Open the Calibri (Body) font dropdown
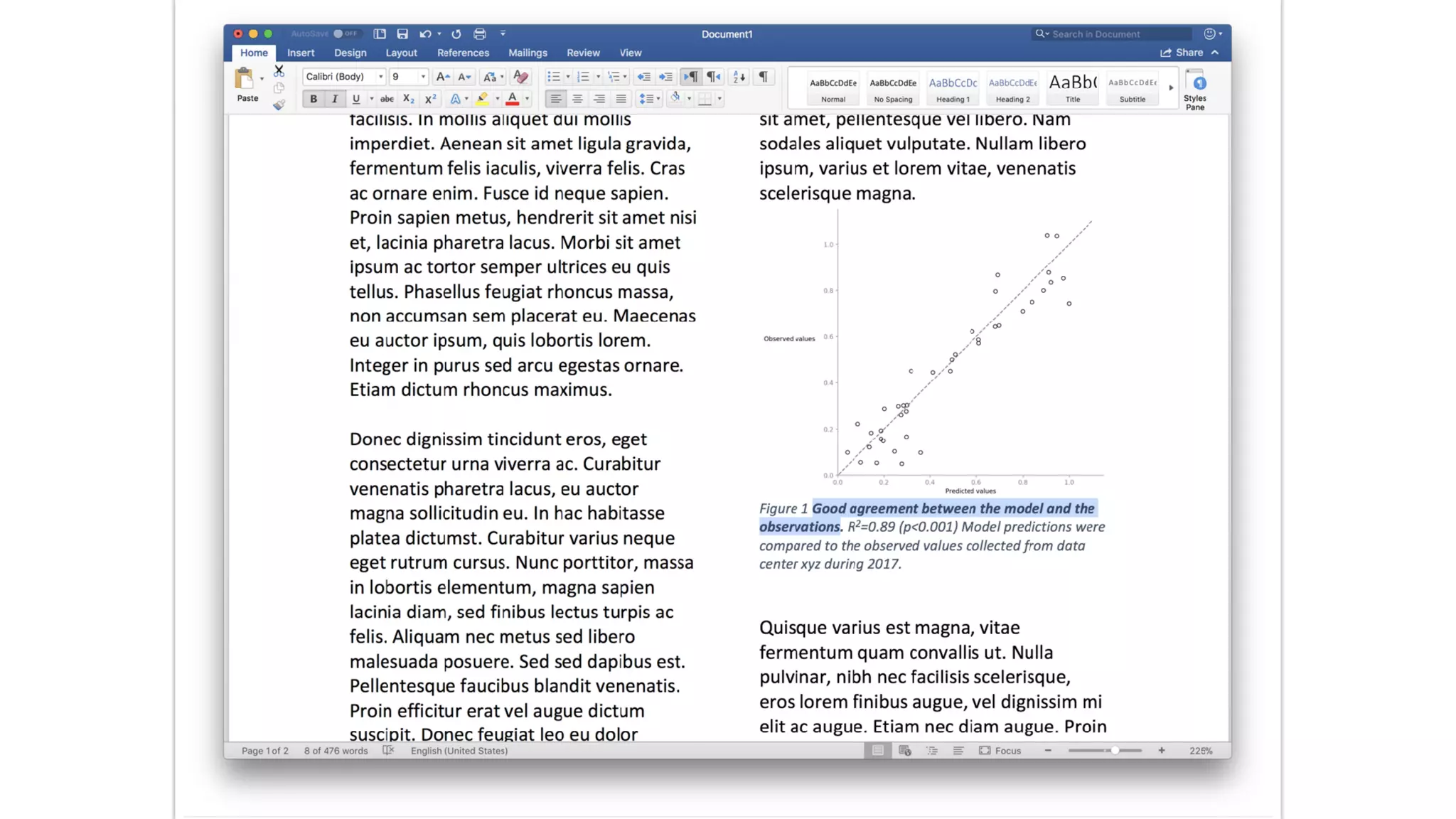Viewport: 1456px width, 819px height. tap(380, 77)
